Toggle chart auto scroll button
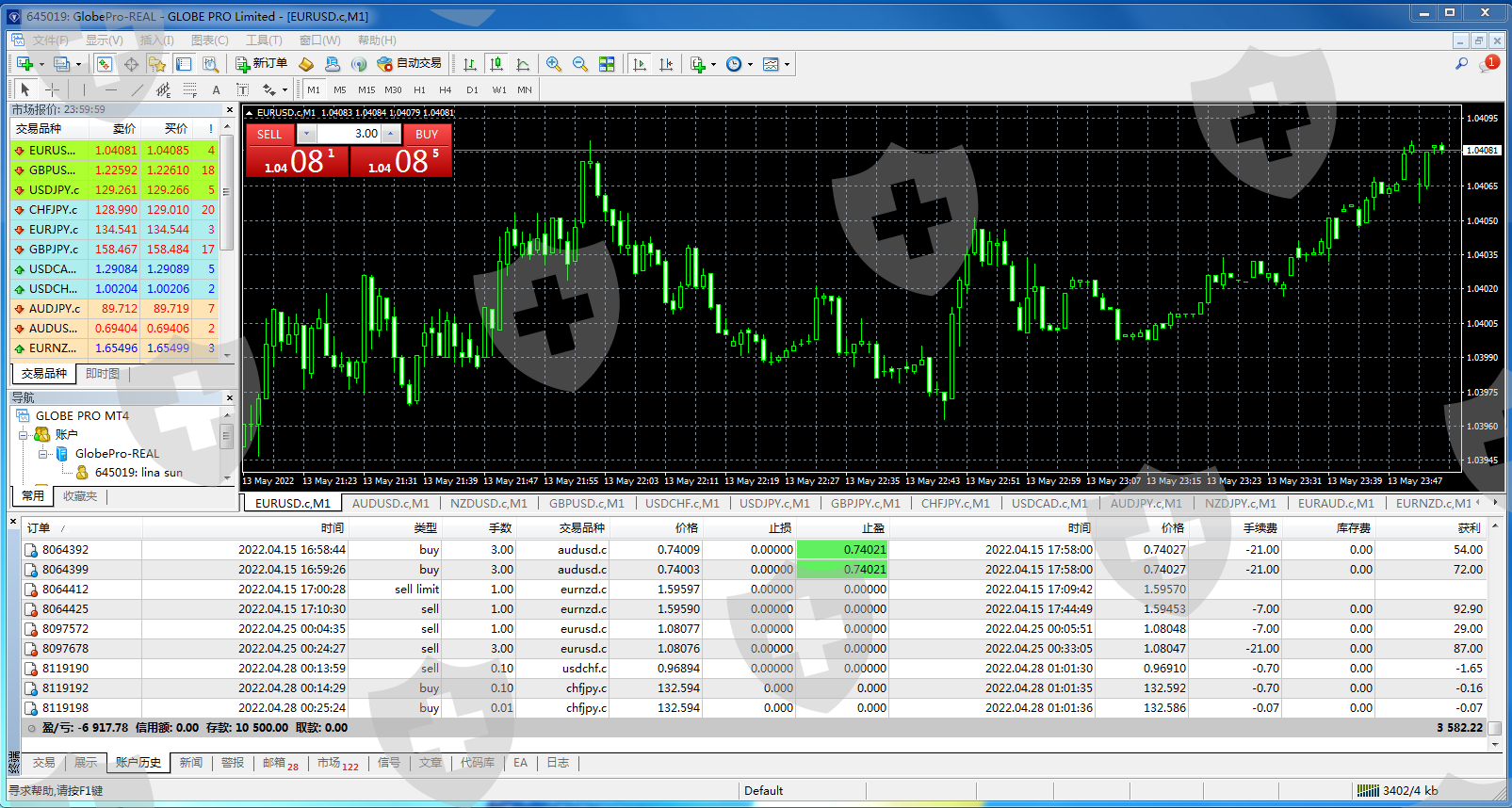Viewport: 1512px width, 808px height. pyautogui.click(x=640, y=64)
